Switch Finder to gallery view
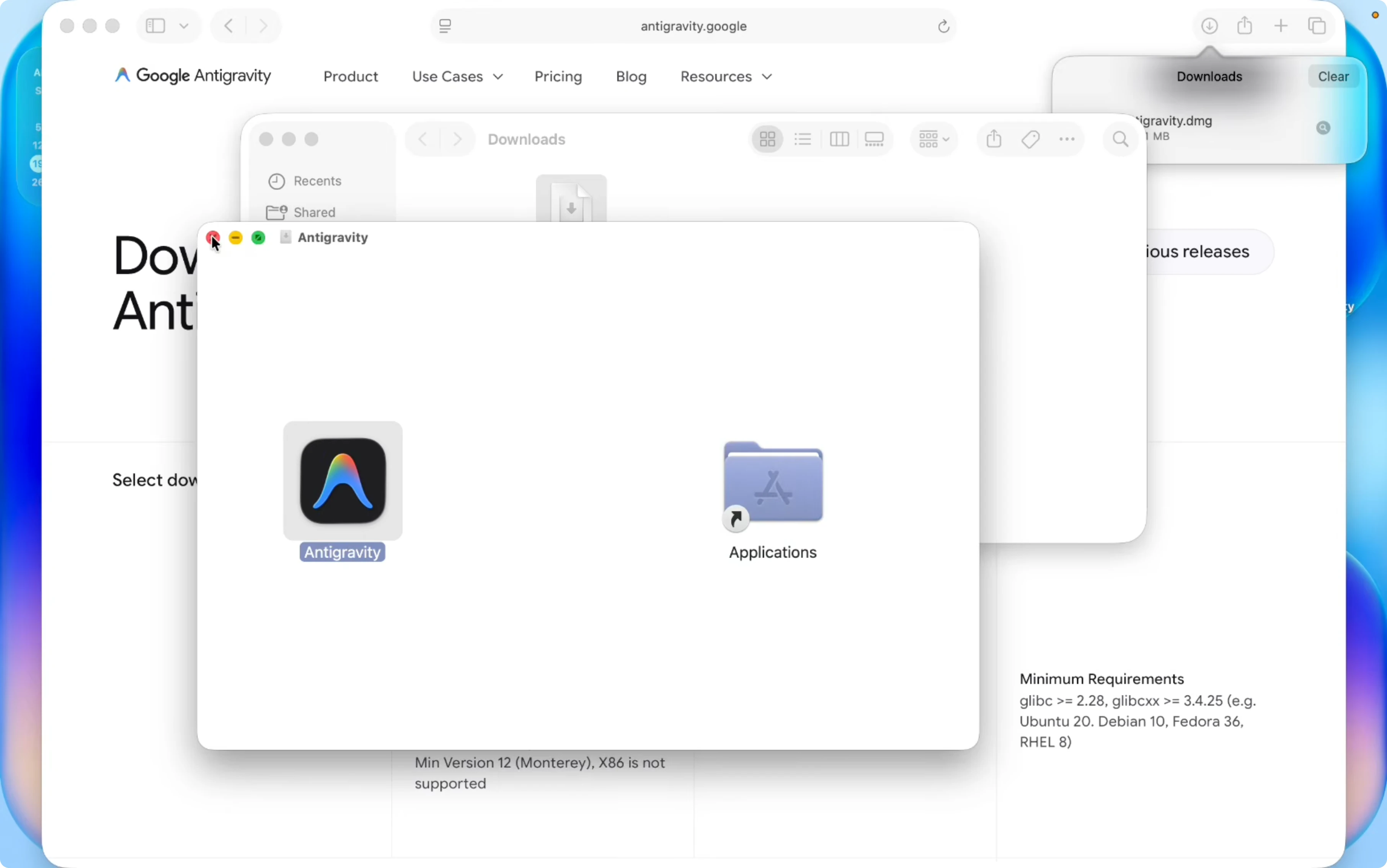 874,139
